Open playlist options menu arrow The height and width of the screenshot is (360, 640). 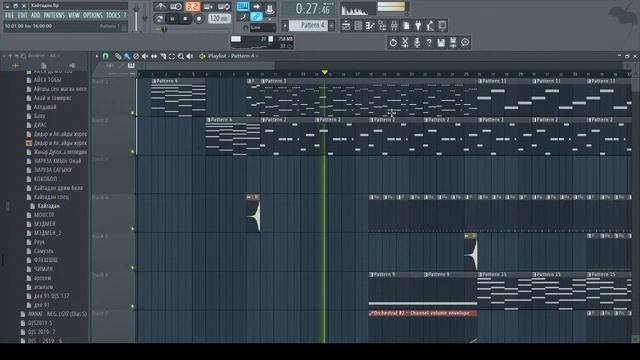click(97, 56)
